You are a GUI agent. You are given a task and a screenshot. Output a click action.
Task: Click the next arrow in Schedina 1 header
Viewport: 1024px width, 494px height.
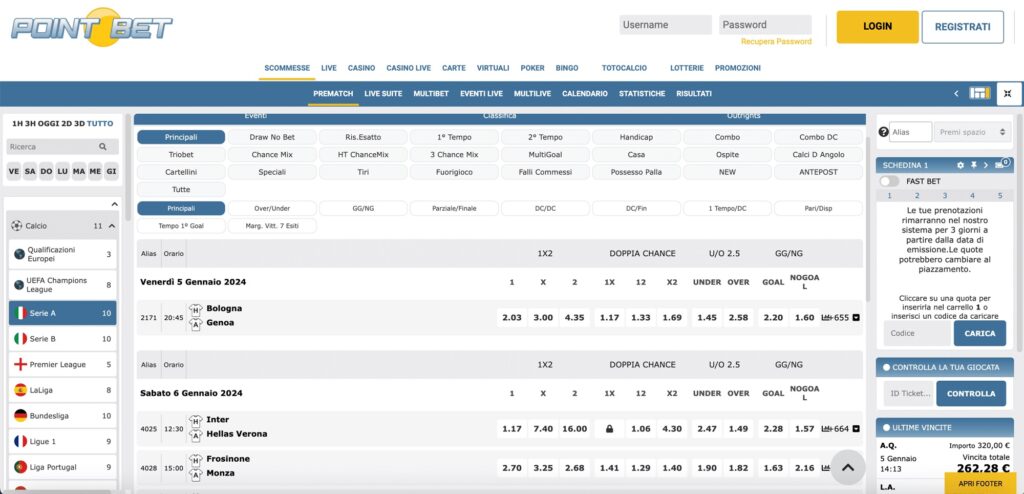[985, 165]
